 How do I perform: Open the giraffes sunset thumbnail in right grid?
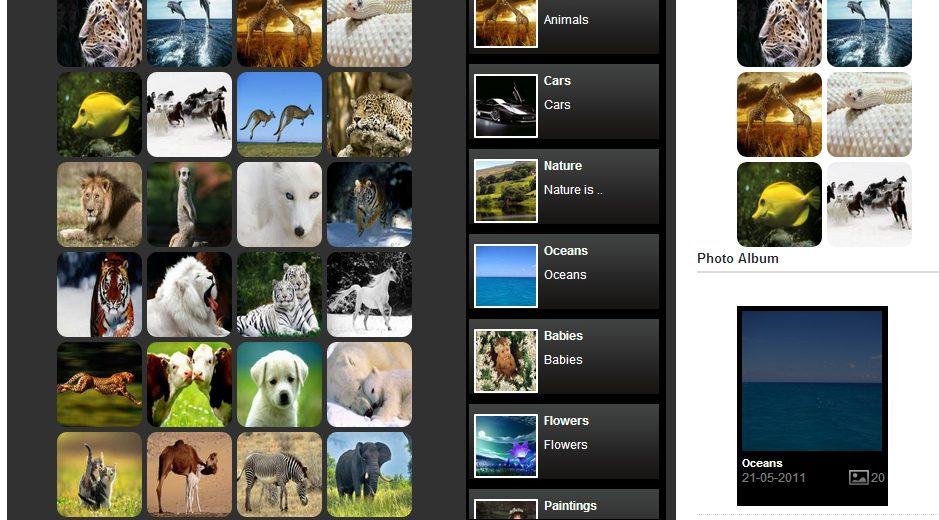tap(779, 114)
